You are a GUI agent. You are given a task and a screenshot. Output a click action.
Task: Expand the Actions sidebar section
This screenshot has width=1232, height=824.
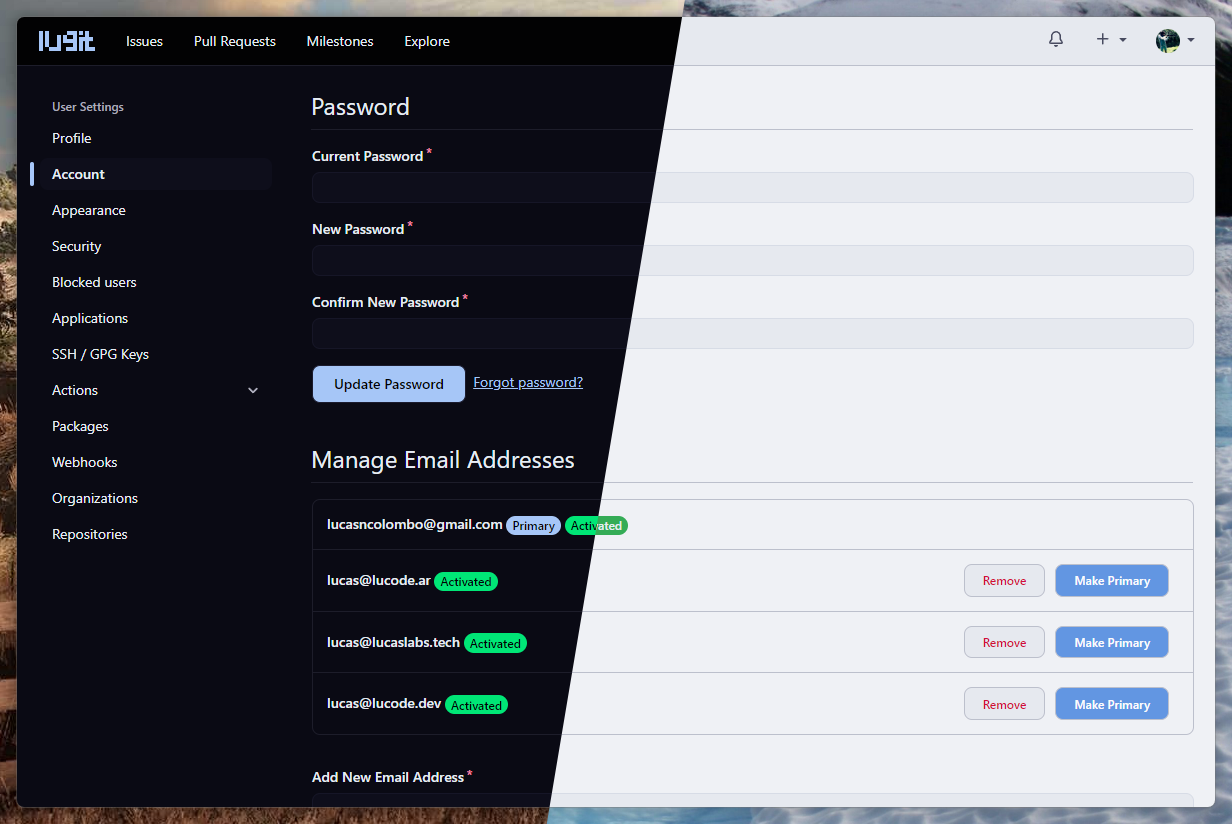point(253,390)
